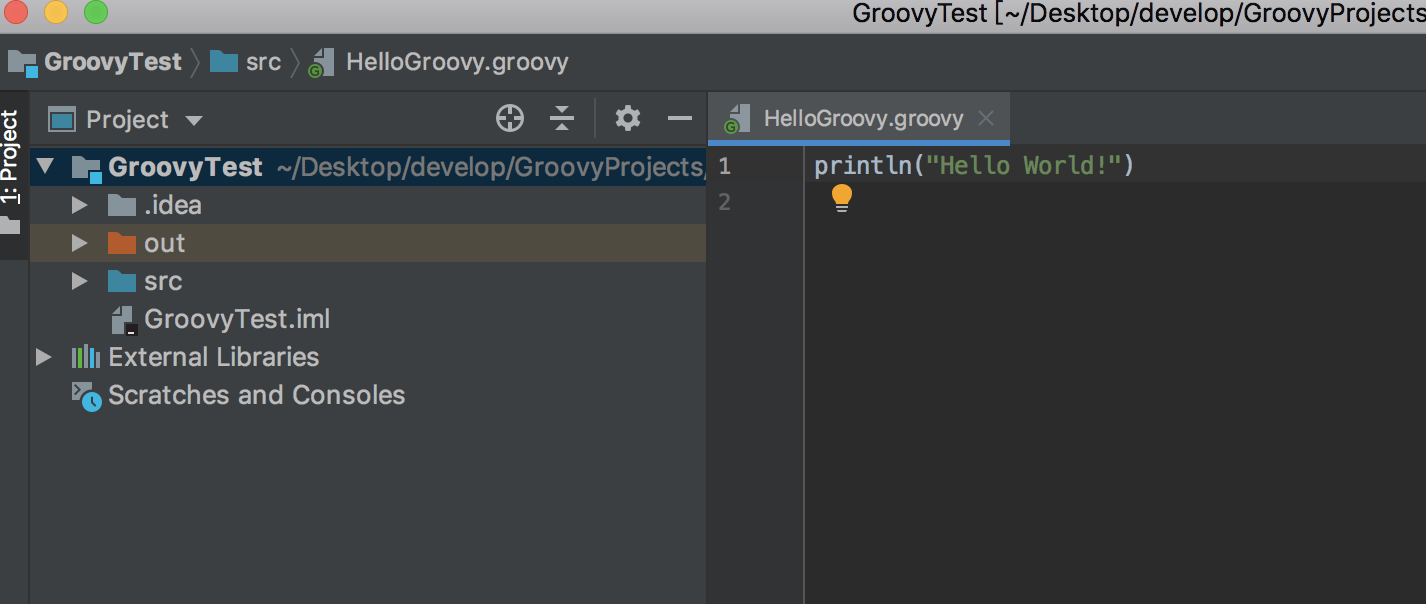Expand the out folder arrow
1426x604 pixels.
pyautogui.click(x=80, y=243)
